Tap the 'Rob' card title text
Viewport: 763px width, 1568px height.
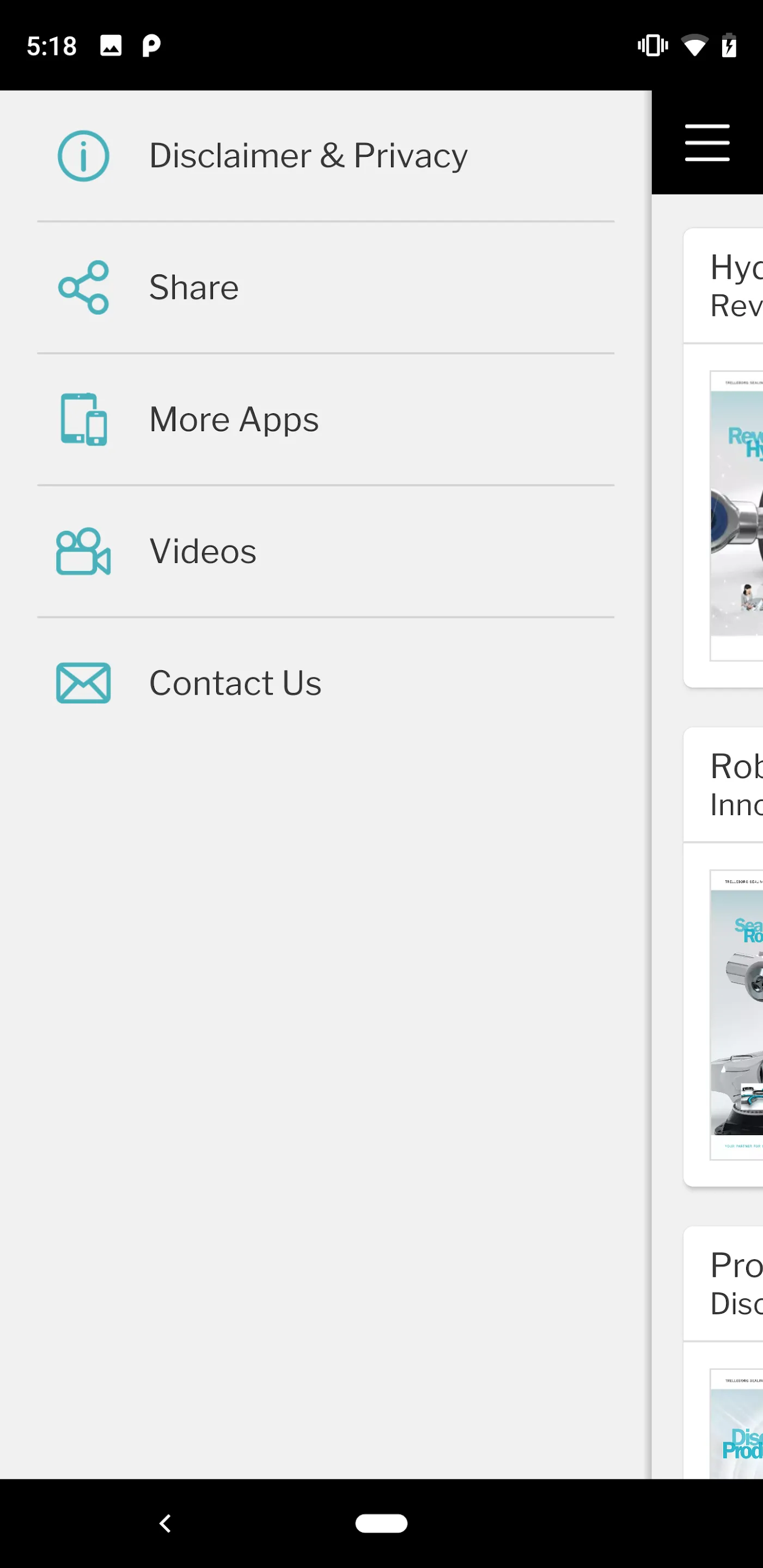pyautogui.click(x=737, y=767)
